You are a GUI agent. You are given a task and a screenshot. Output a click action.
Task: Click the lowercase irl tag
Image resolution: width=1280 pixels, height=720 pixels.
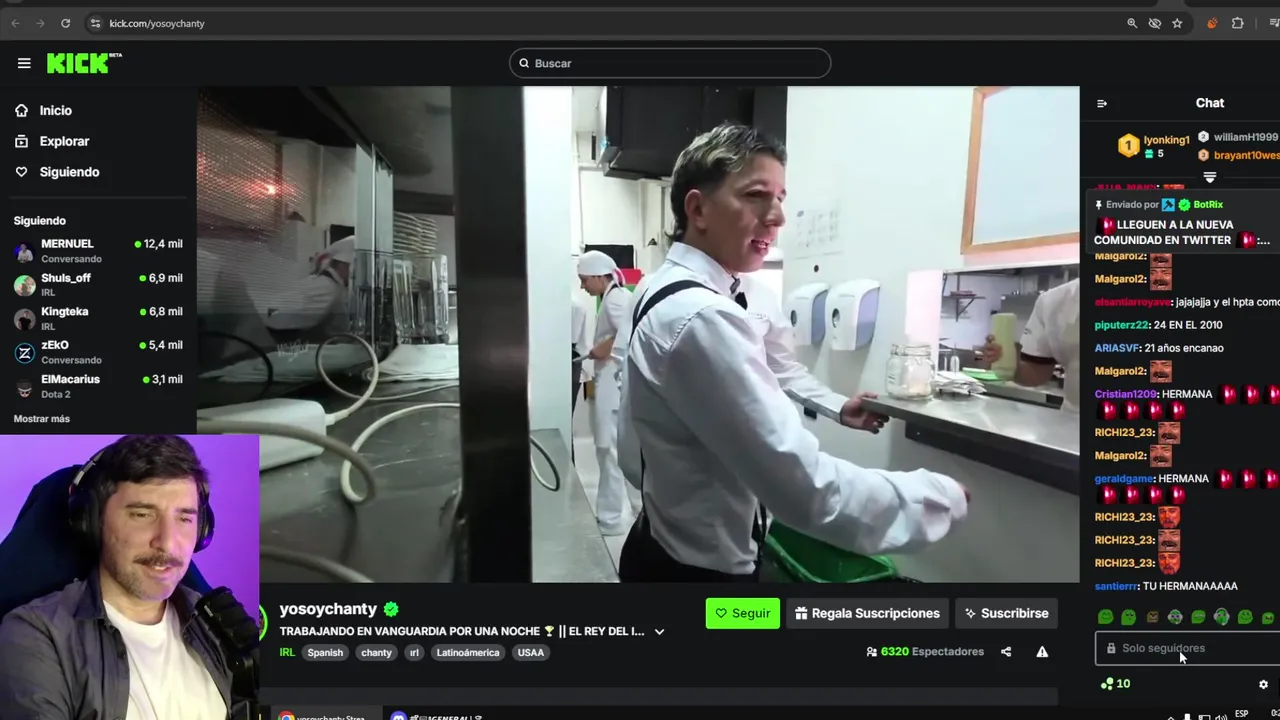pyautogui.click(x=414, y=653)
